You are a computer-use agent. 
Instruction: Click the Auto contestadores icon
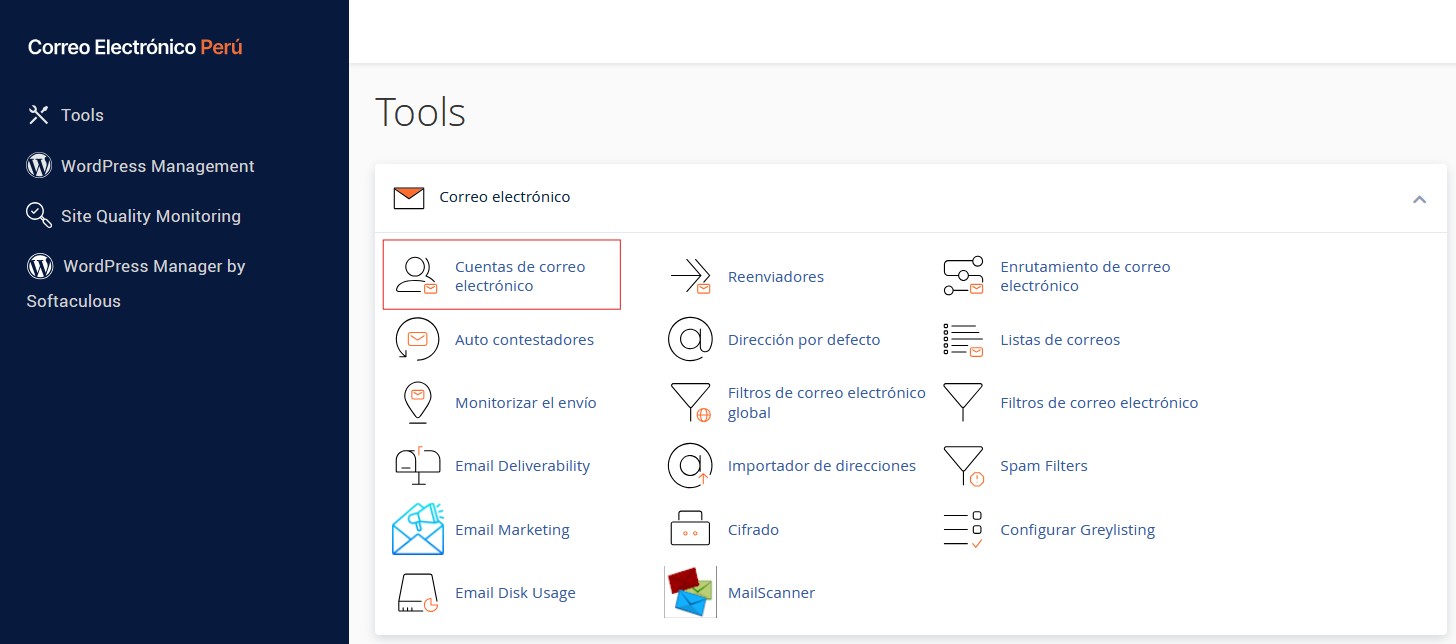click(417, 340)
